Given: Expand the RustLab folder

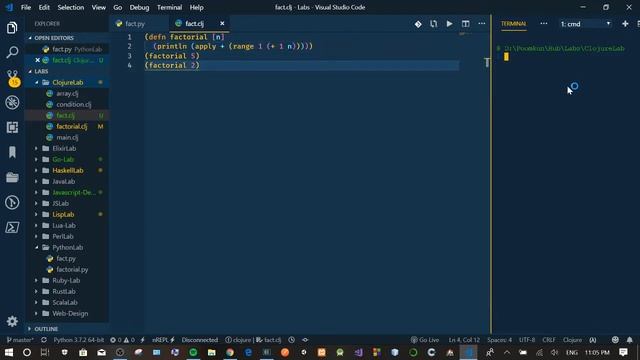Looking at the screenshot, I should [x=37, y=291].
